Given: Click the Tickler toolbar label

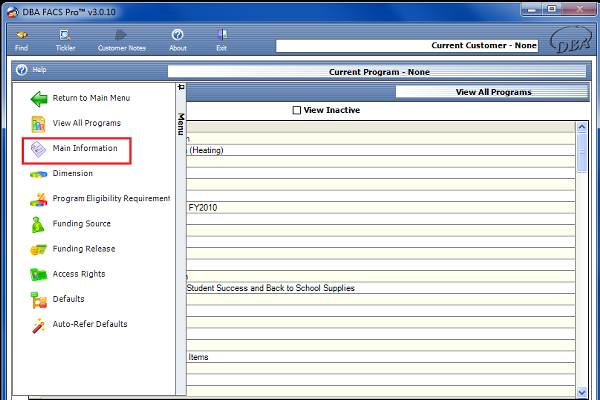Looking at the screenshot, I should [x=65, y=48].
